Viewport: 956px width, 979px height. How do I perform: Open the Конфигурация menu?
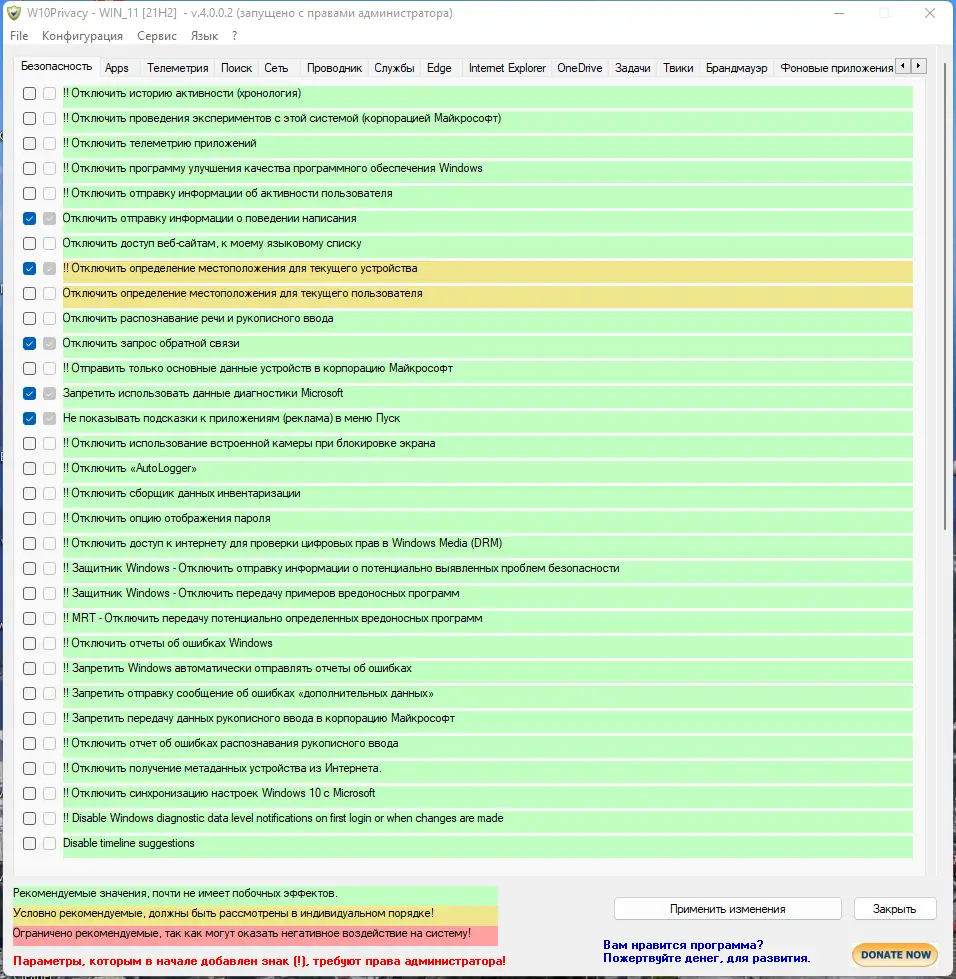pyautogui.click(x=81, y=35)
